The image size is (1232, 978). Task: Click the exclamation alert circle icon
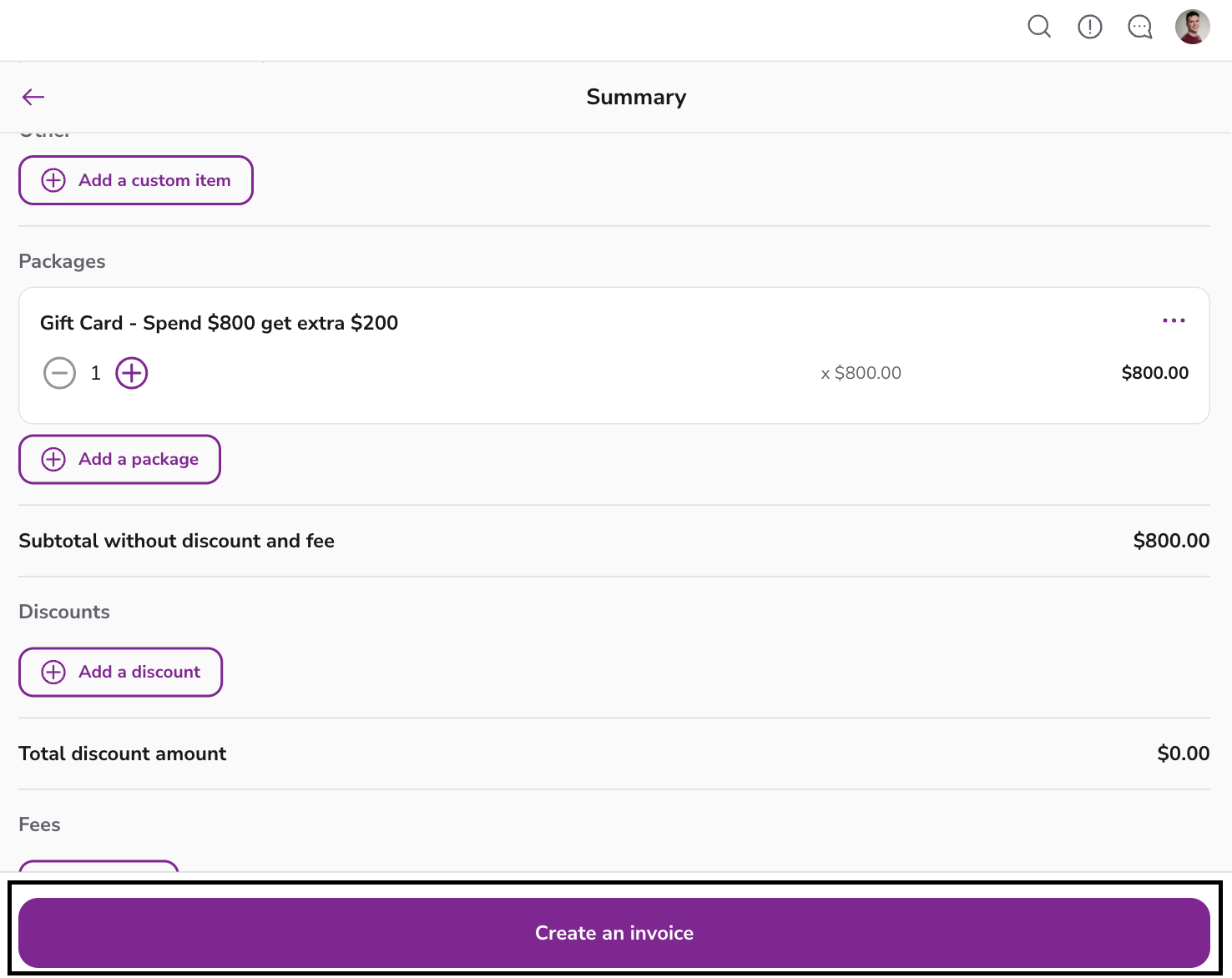point(1090,27)
